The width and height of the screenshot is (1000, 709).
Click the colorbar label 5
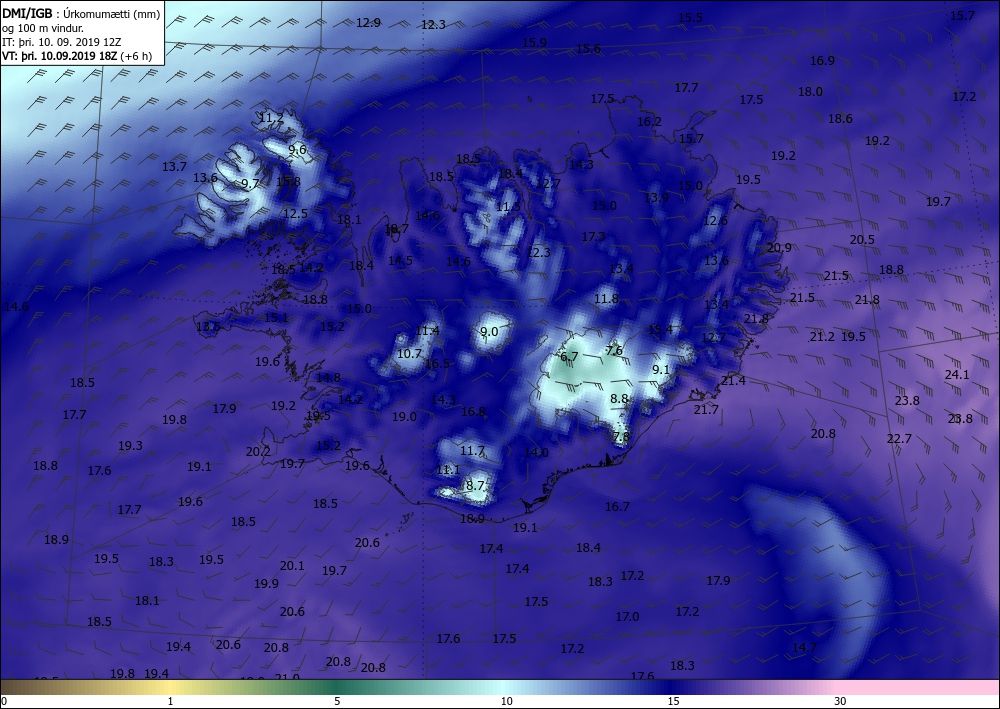(337, 701)
